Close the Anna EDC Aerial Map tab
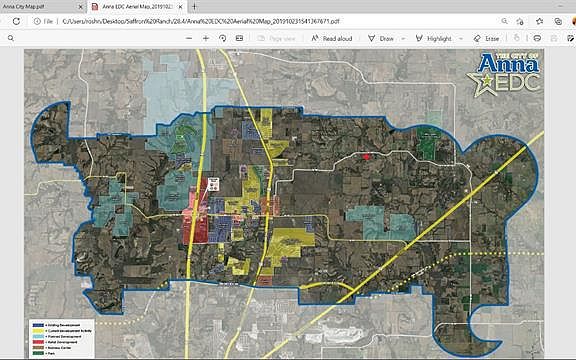The image size is (576, 360). pyautogui.click(x=180, y=7)
